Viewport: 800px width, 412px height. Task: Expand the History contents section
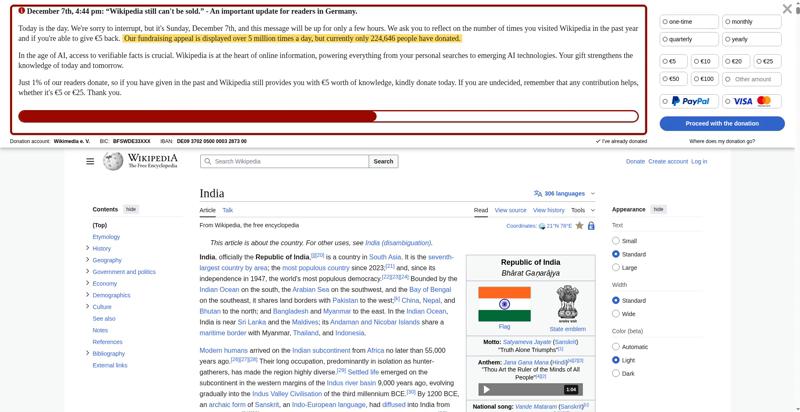tap(88, 248)
